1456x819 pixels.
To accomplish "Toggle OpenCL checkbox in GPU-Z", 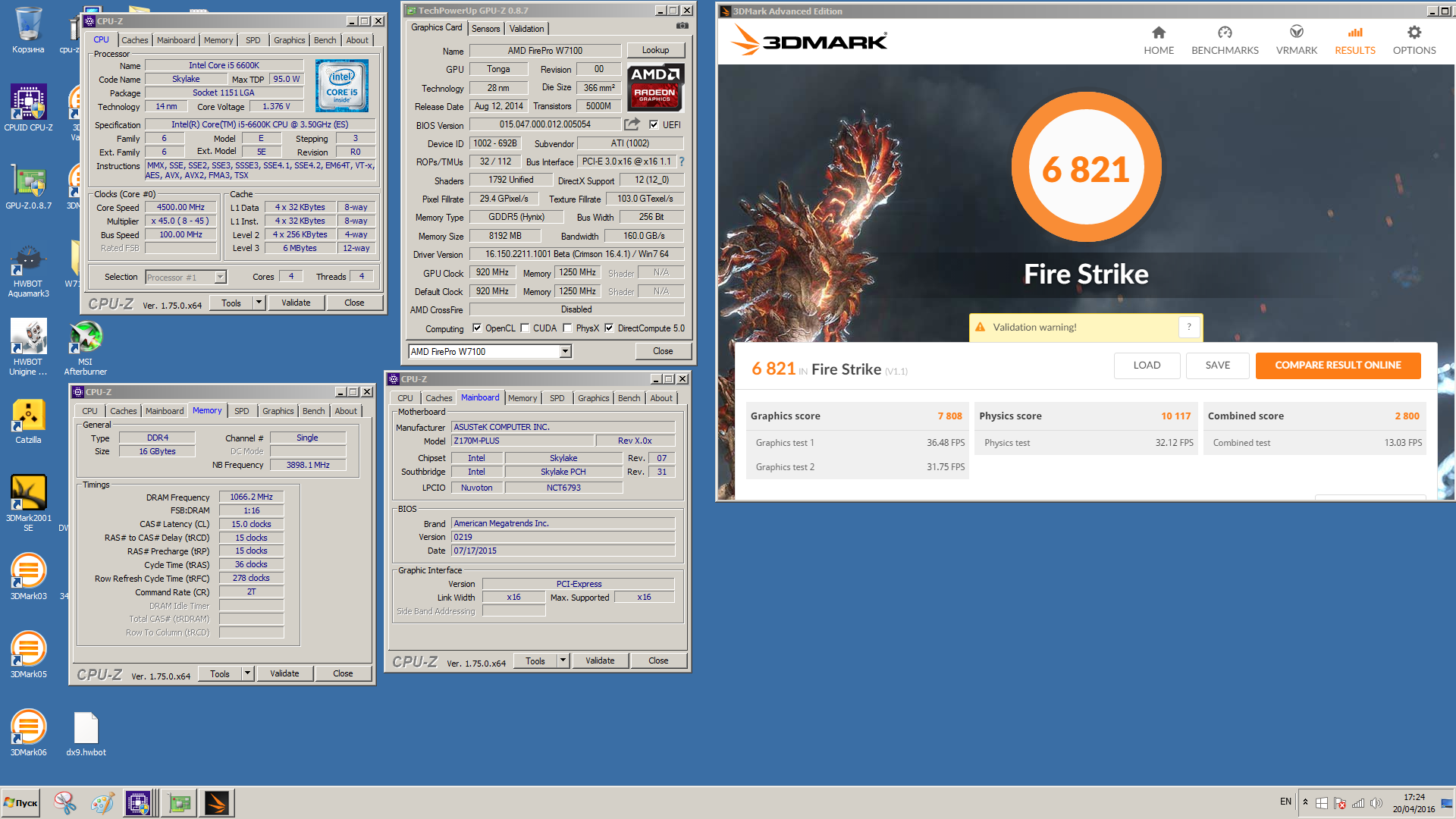I will [477, 328].
